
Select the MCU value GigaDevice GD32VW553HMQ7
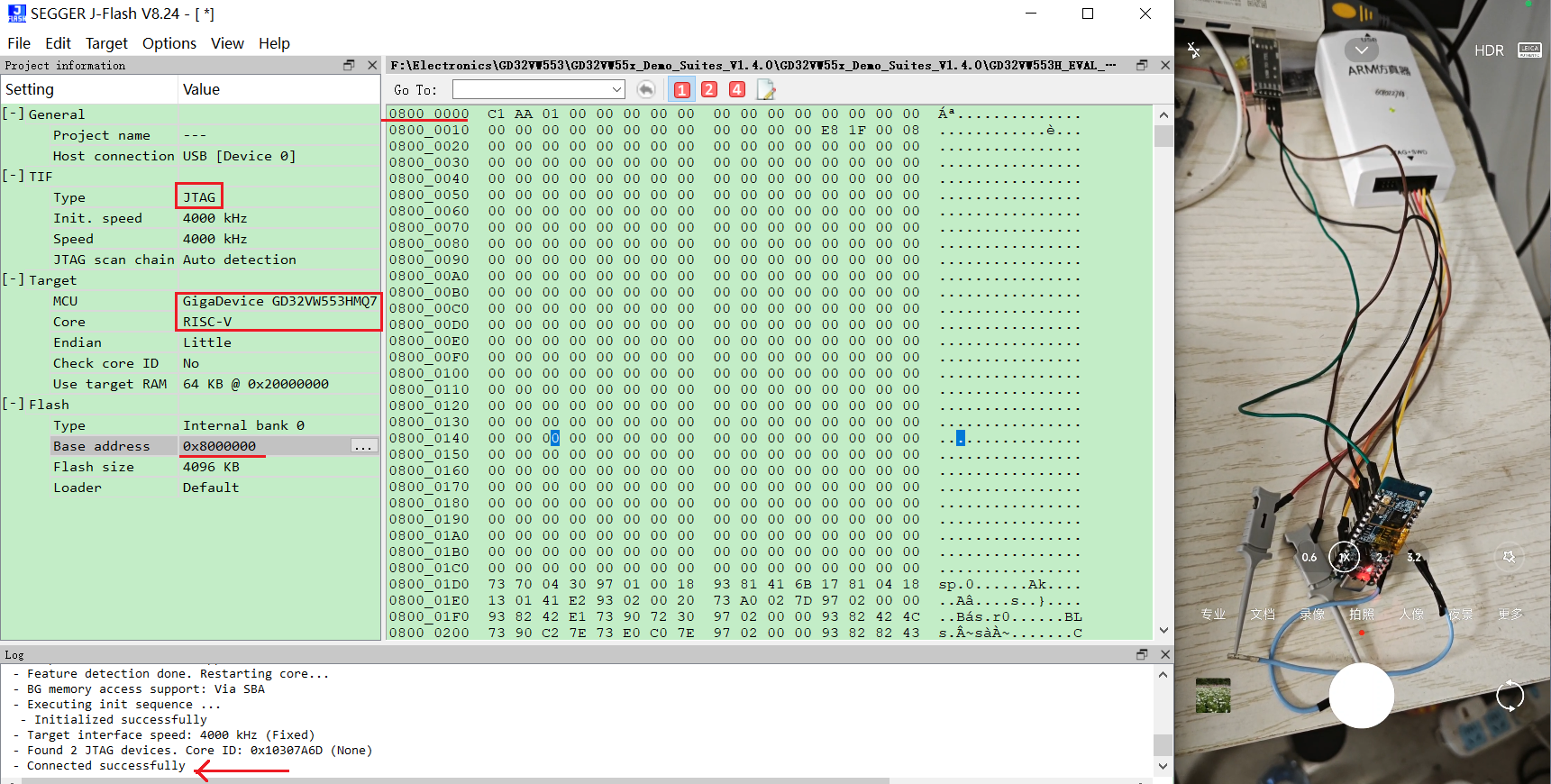[279, 301]
